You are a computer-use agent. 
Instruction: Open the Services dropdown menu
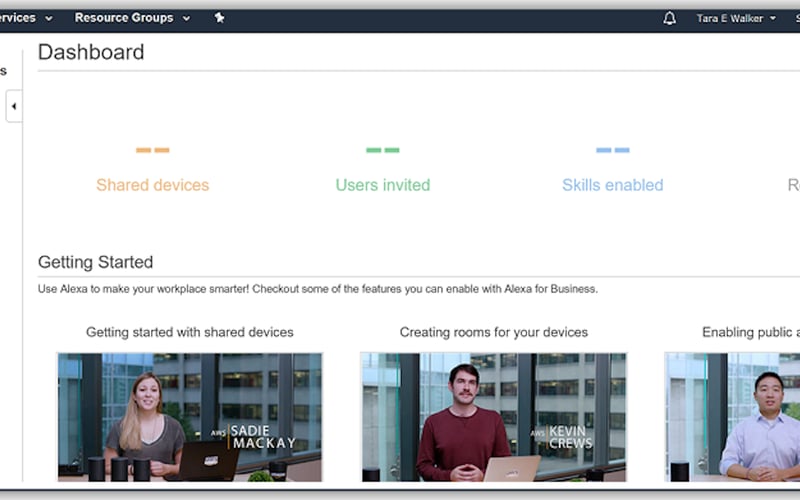pos(26,18)
